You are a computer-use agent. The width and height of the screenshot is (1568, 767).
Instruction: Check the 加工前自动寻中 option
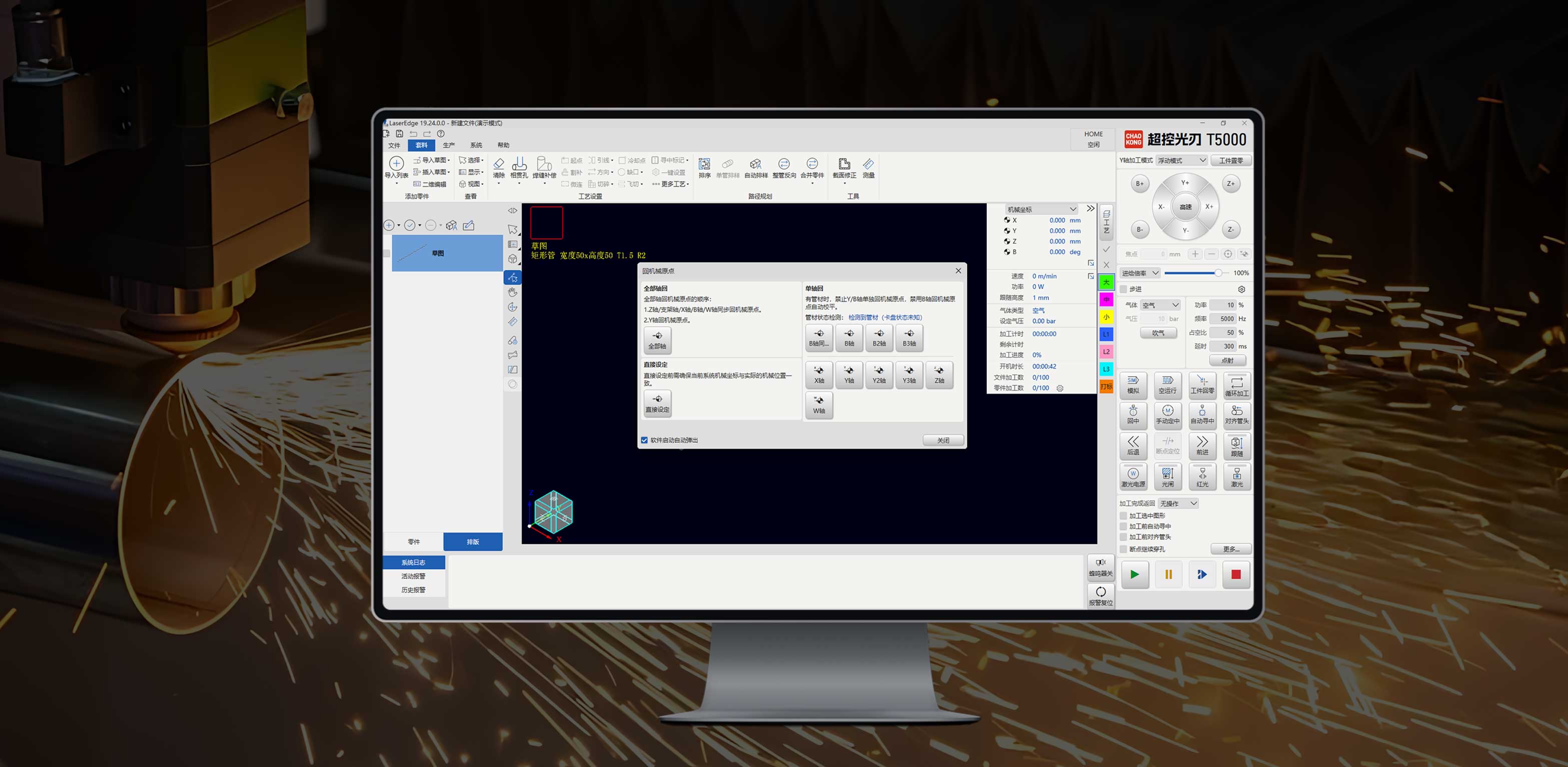1124,526
